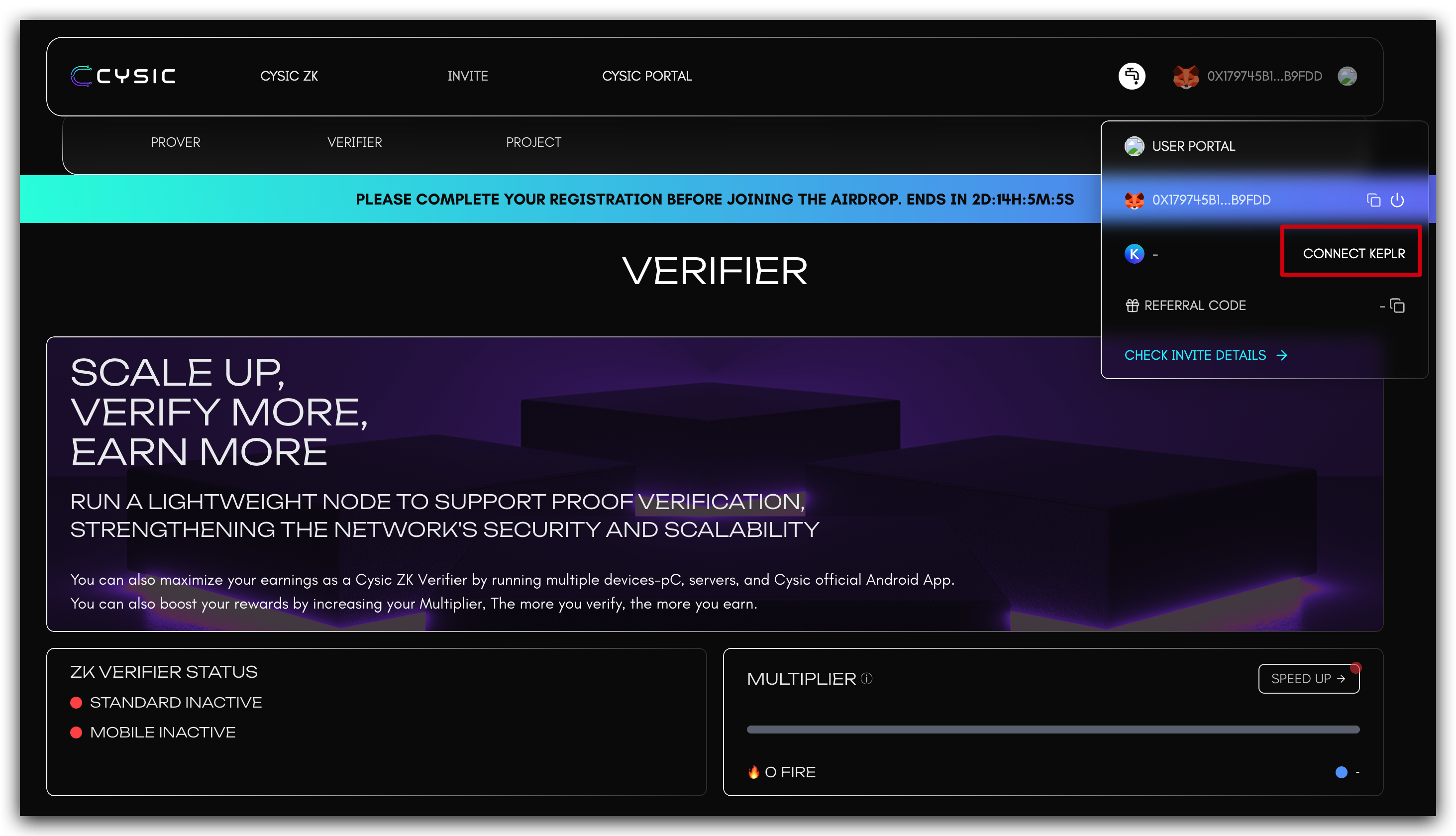Image resolution: width=1456 pixels, height=836 pixels.
Task: Disconnect wallet with power icon
Action: coord(1397,200)
